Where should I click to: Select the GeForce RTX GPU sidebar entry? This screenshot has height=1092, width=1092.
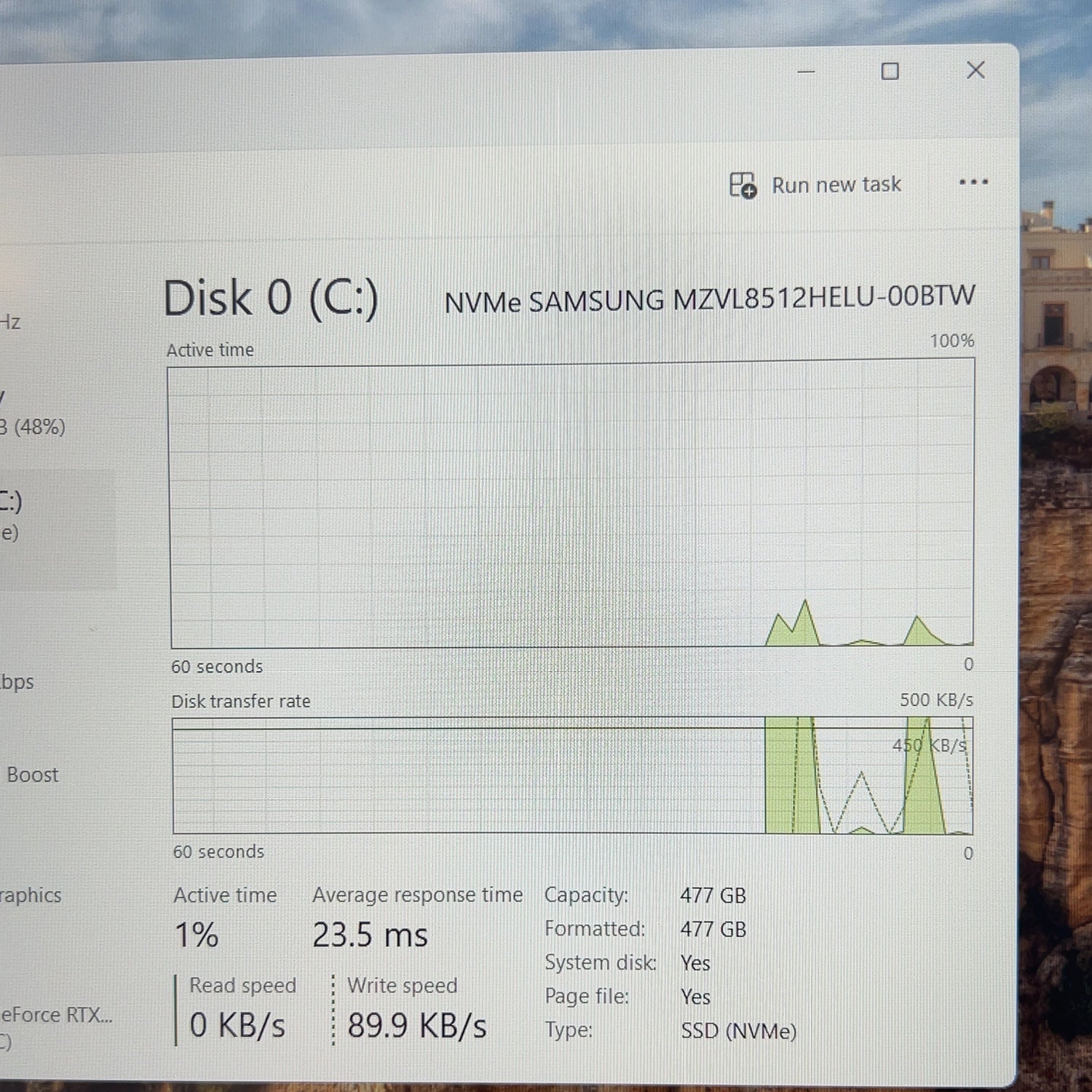click(57, 1026)
